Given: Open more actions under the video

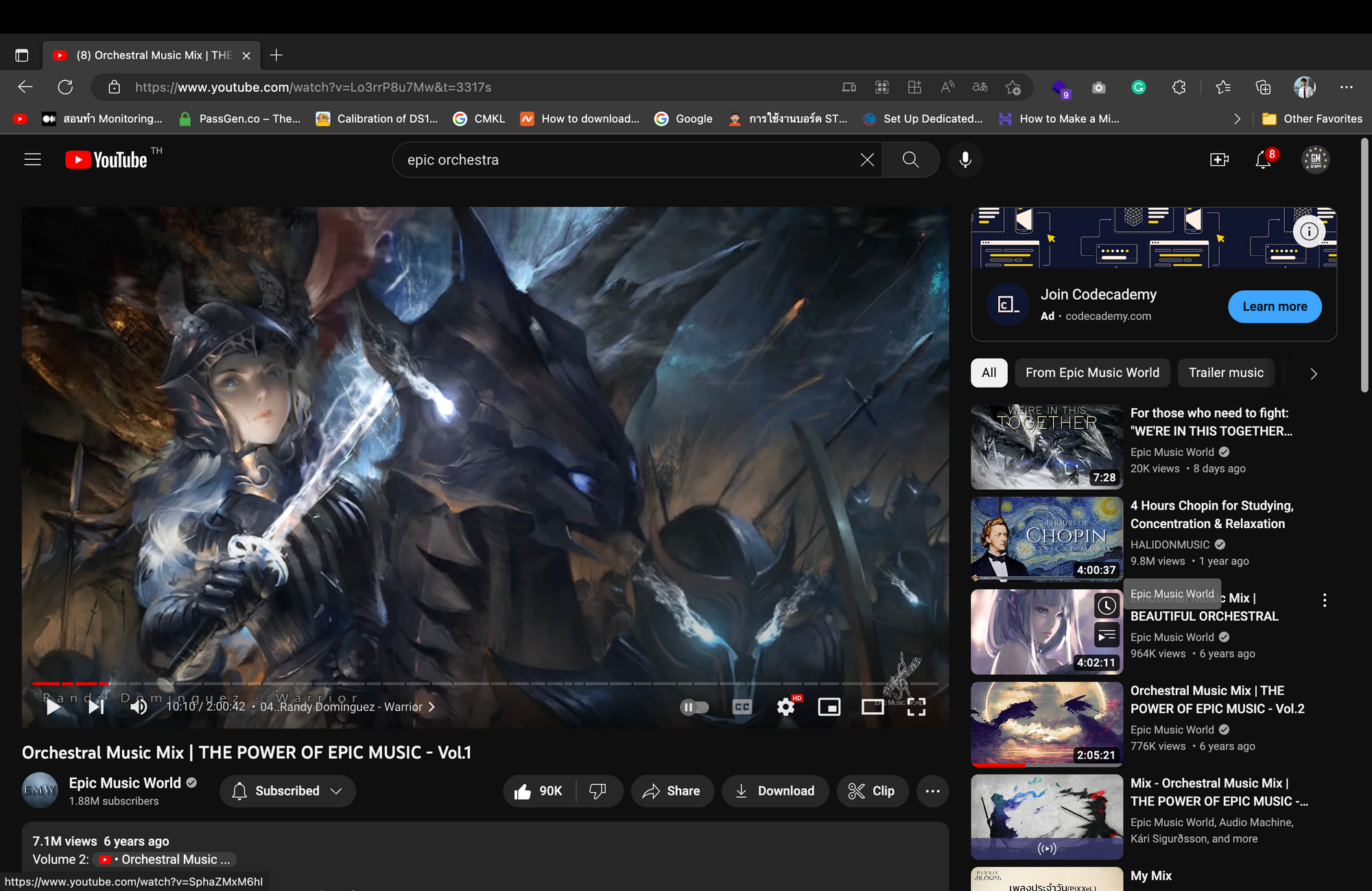Looking at the screenshot, I should (x=932, y=791).
